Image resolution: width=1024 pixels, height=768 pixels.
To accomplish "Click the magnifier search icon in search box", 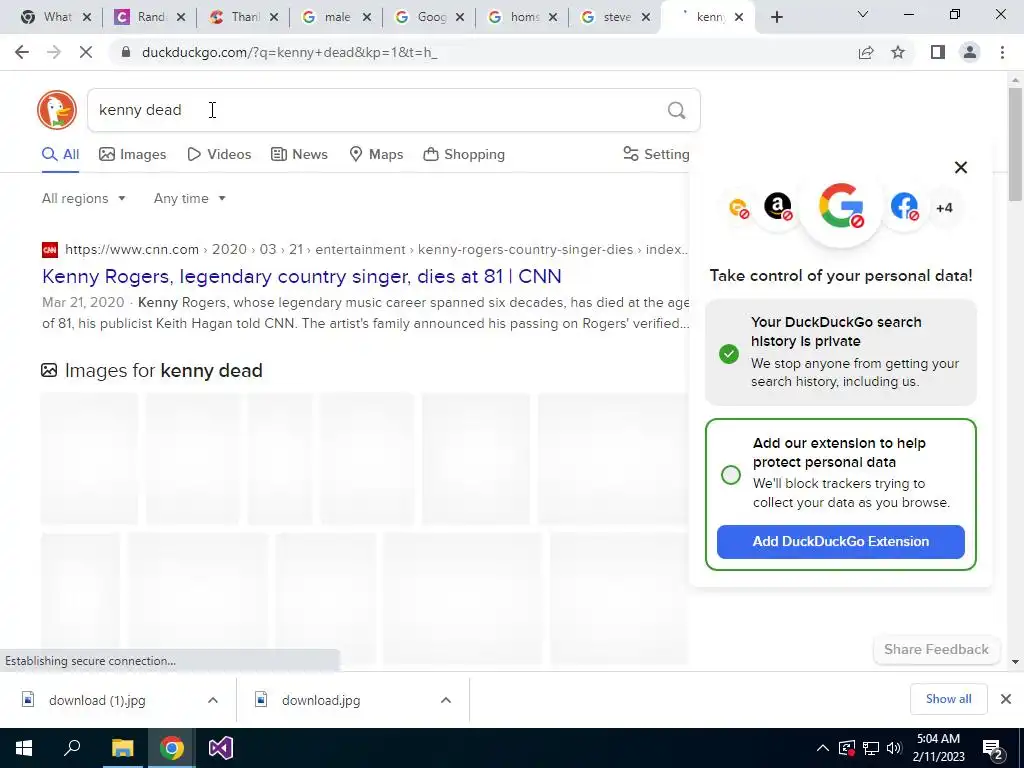I will tap(677, 110).
